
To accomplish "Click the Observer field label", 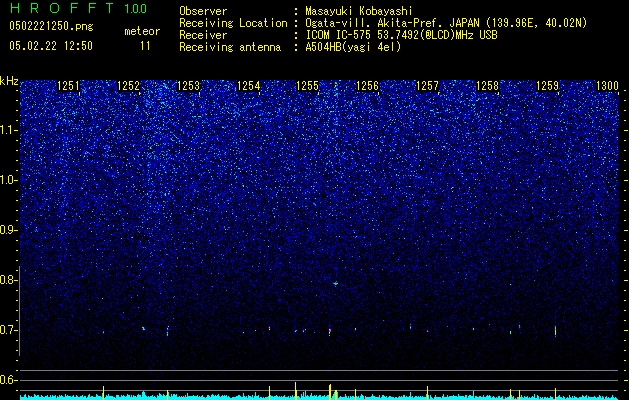I will tap(203, 11).
